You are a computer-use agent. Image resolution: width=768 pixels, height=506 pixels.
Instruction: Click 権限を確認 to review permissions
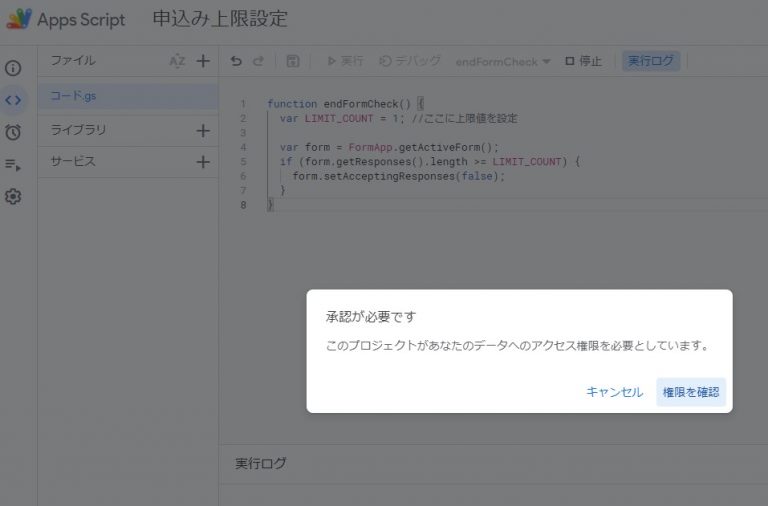point(691,392)
